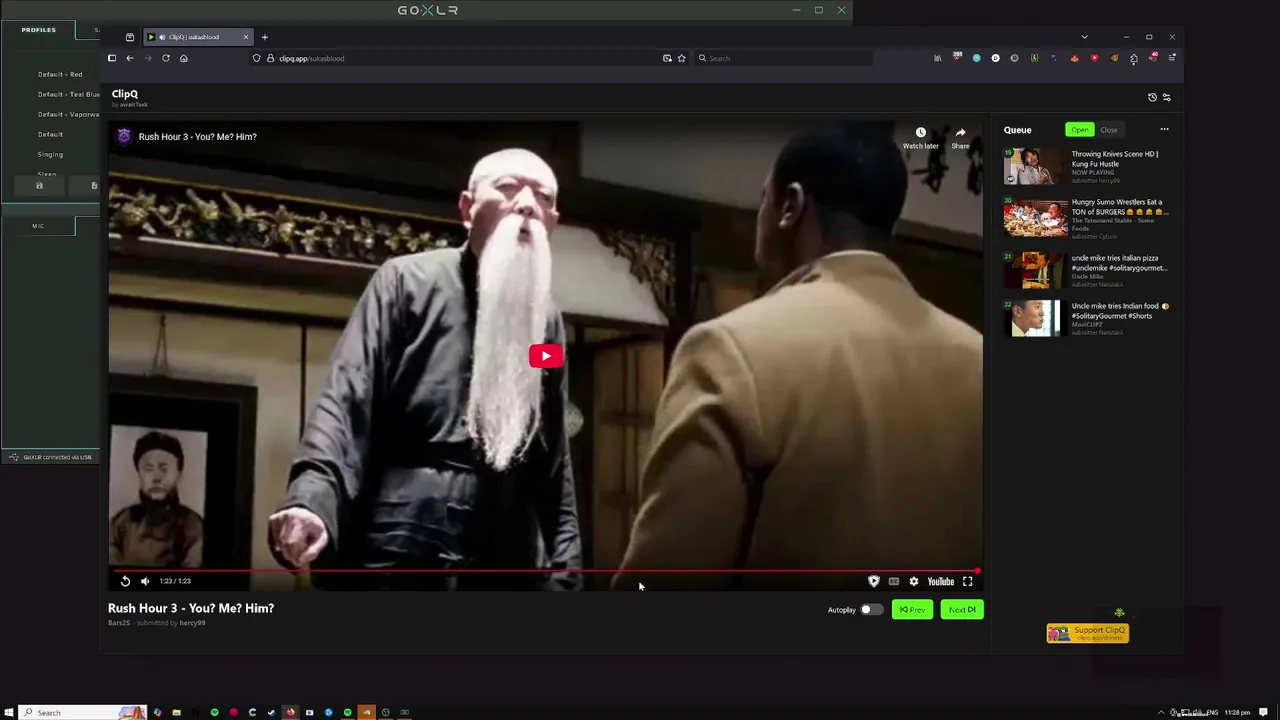Click the save profile icon in GoXLR
1280x720 pixels.
39,185
